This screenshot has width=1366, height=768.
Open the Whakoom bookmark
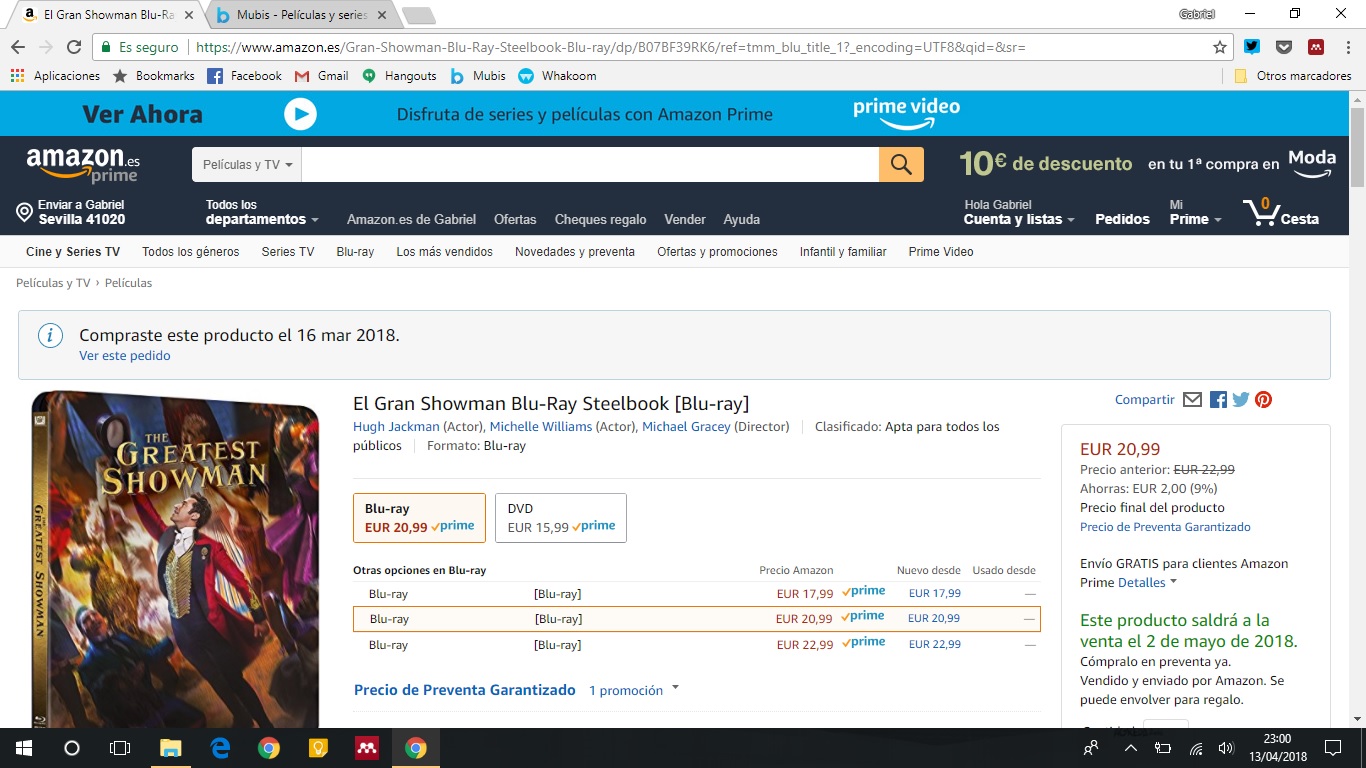(558, 75)
